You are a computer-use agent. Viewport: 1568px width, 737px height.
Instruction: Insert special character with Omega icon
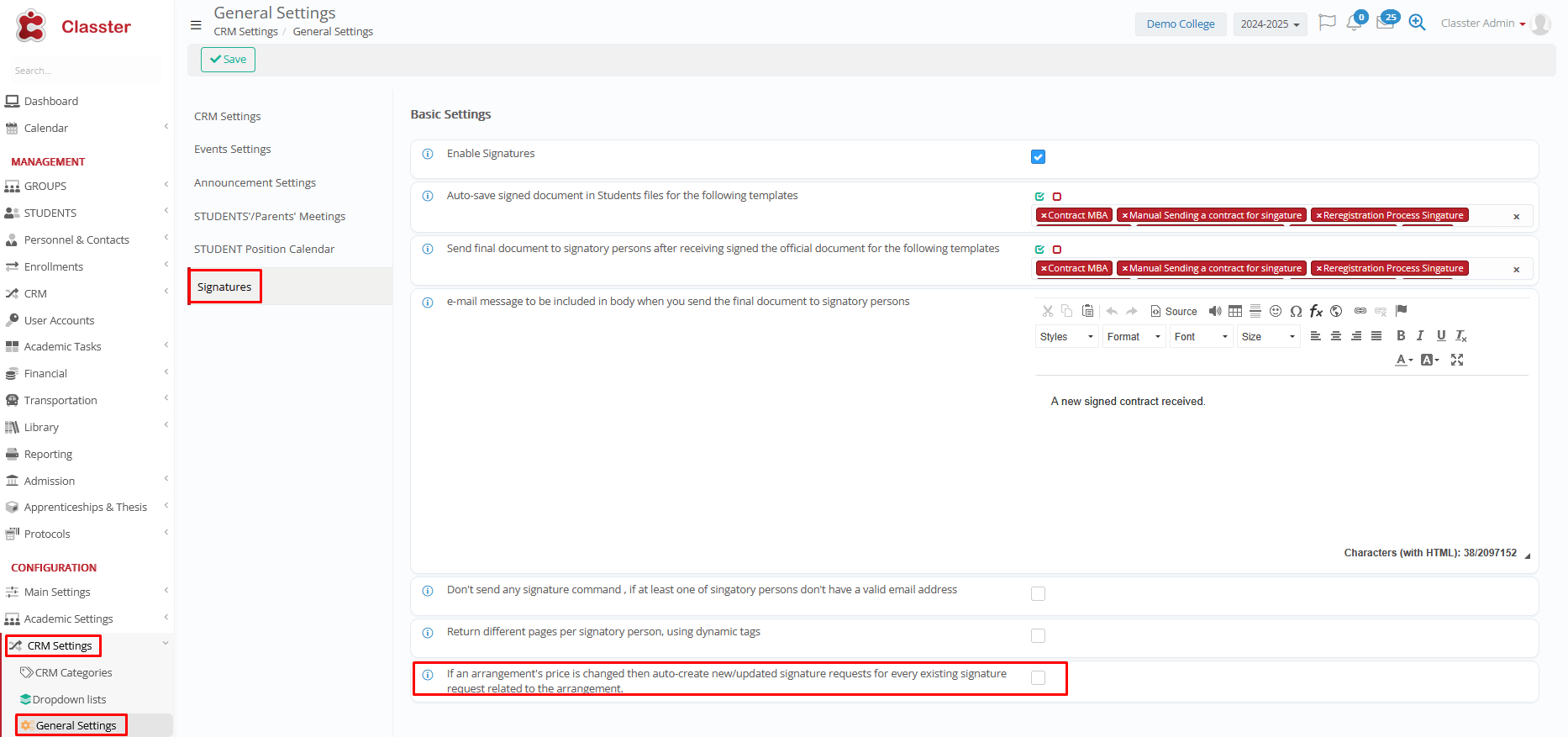tap(1296, 311)
